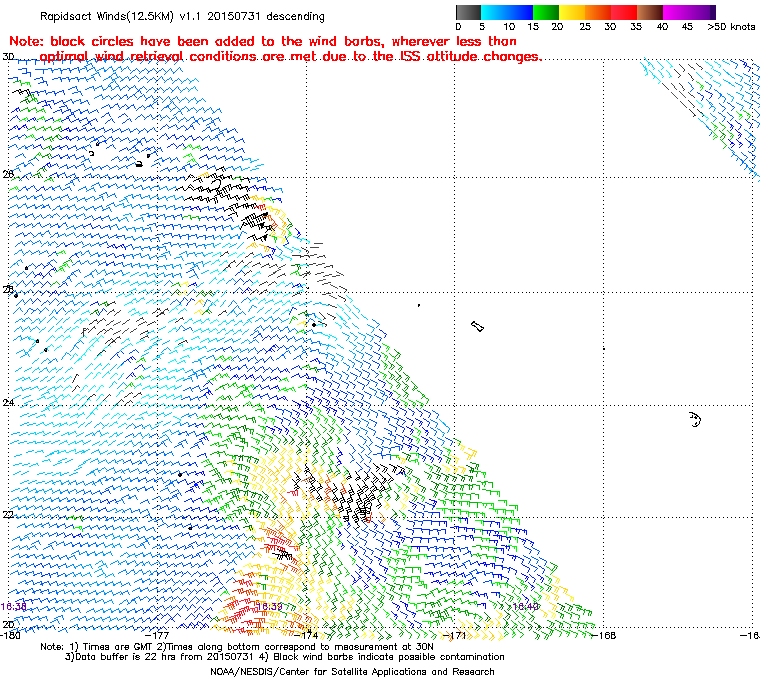The width and height of the screenshot is (760, 688).
Task: Select the orange 25-30 knots legend segment
Action: coord(598,12)
